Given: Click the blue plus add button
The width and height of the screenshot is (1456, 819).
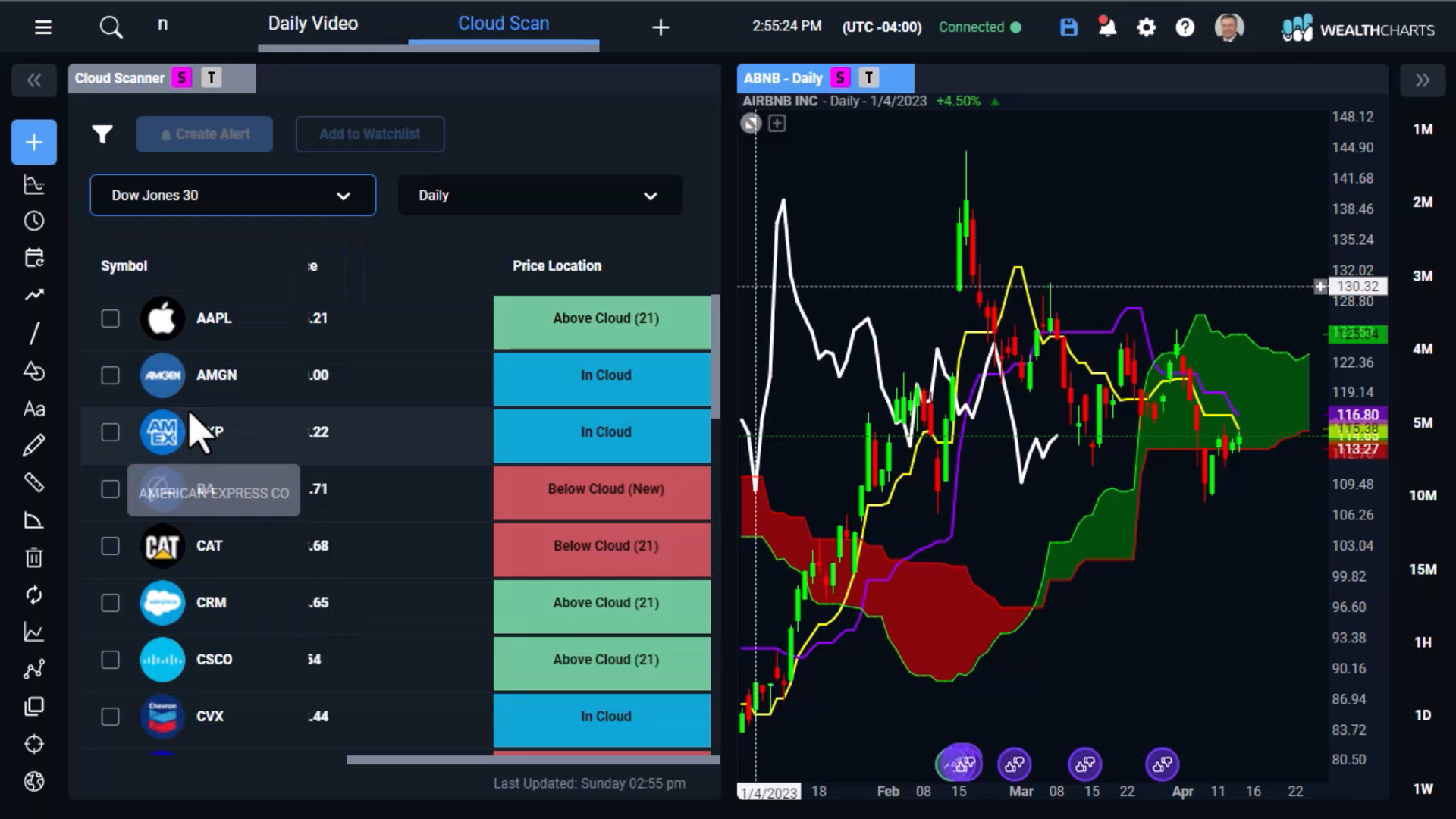Looking at the screenshot, I should coord(34,142).
